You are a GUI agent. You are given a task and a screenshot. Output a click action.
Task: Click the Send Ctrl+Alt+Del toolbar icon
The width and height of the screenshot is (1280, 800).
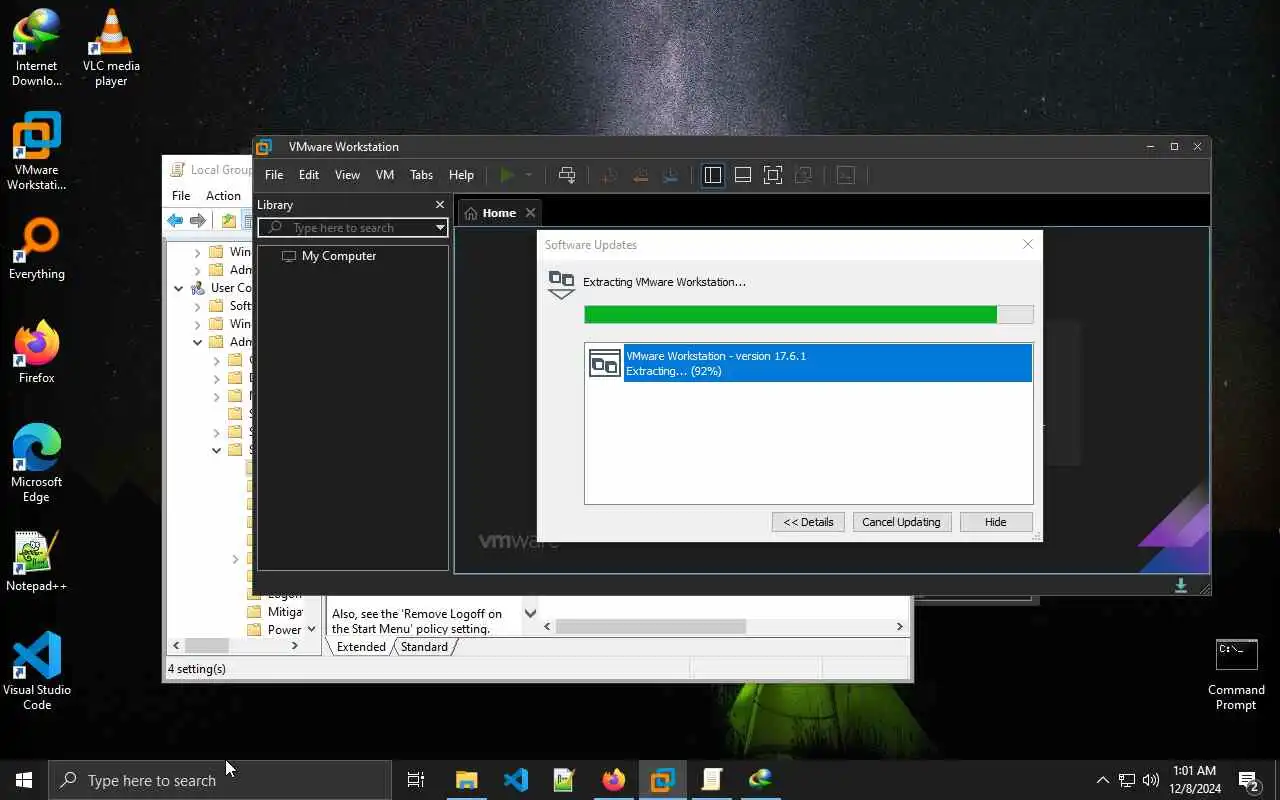click(x=567, y=175)
